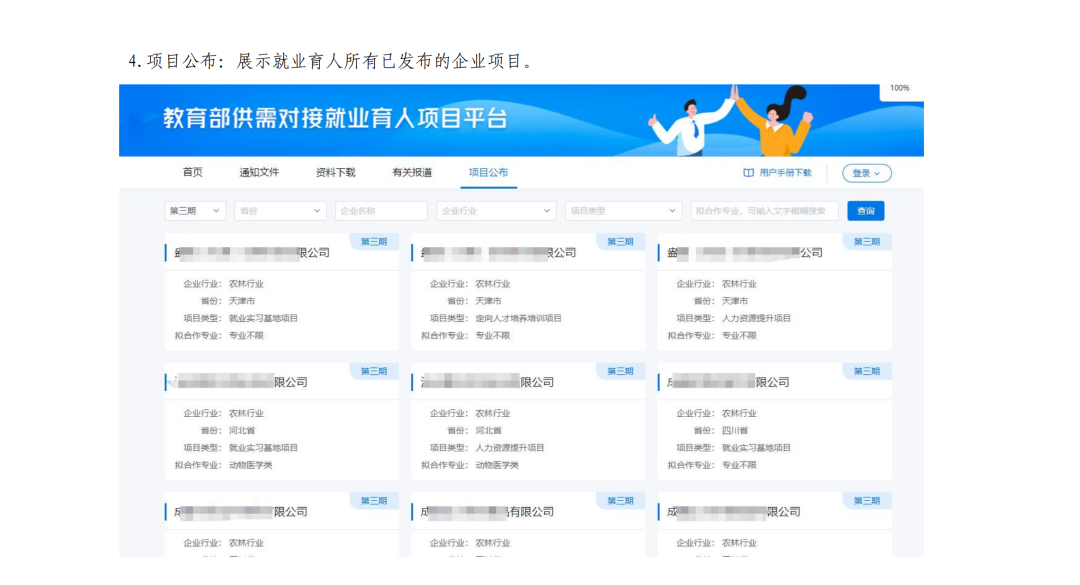1080x585 pixels.
Task: Open the 企业行业 industry filter dropdown
Action: point(496,211)
